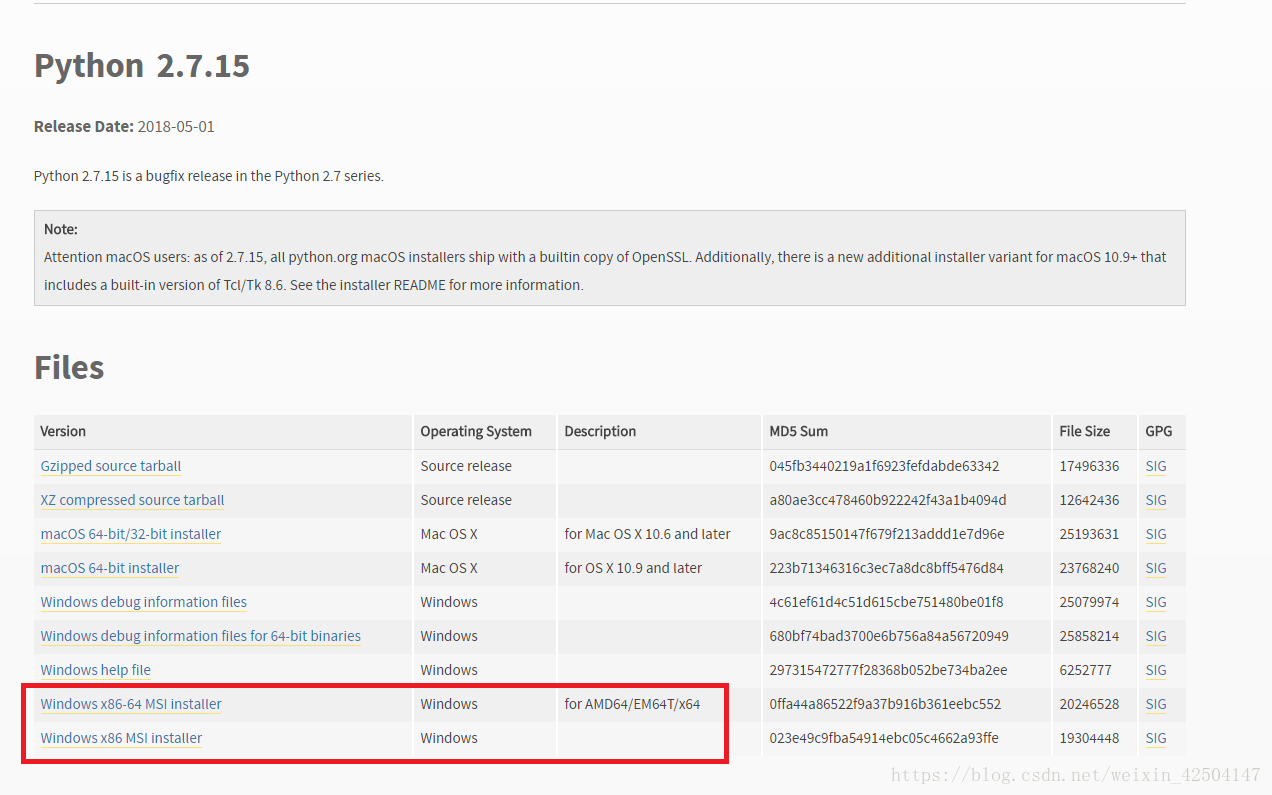Open SIG link for macOS 64-bit installer row
The width and height of the screenshot is (1272, 795).
click(x=1156, y=568)
